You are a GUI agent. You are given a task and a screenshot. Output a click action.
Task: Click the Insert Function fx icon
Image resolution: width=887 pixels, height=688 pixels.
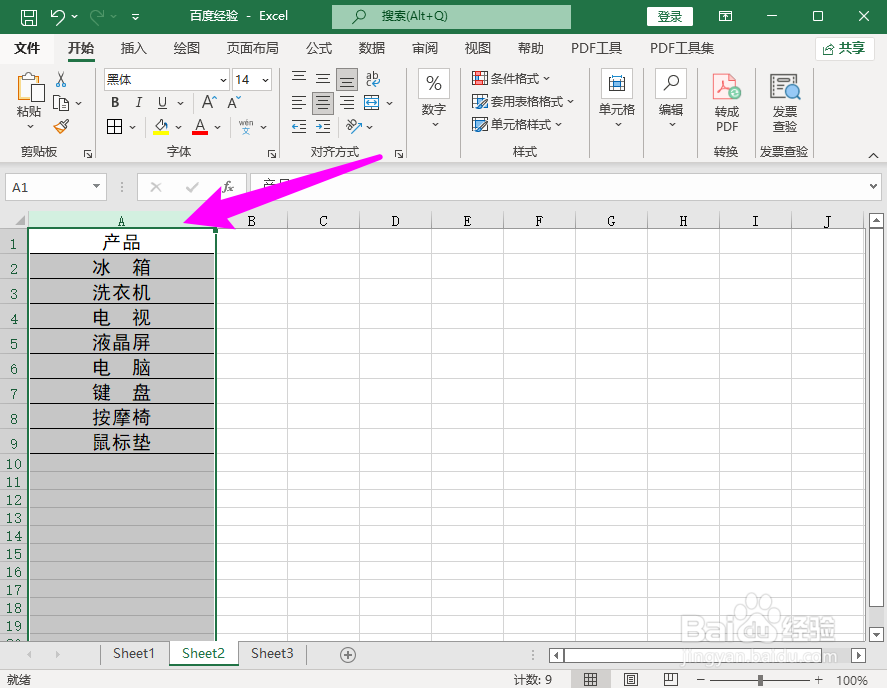(x=228, y=187)
